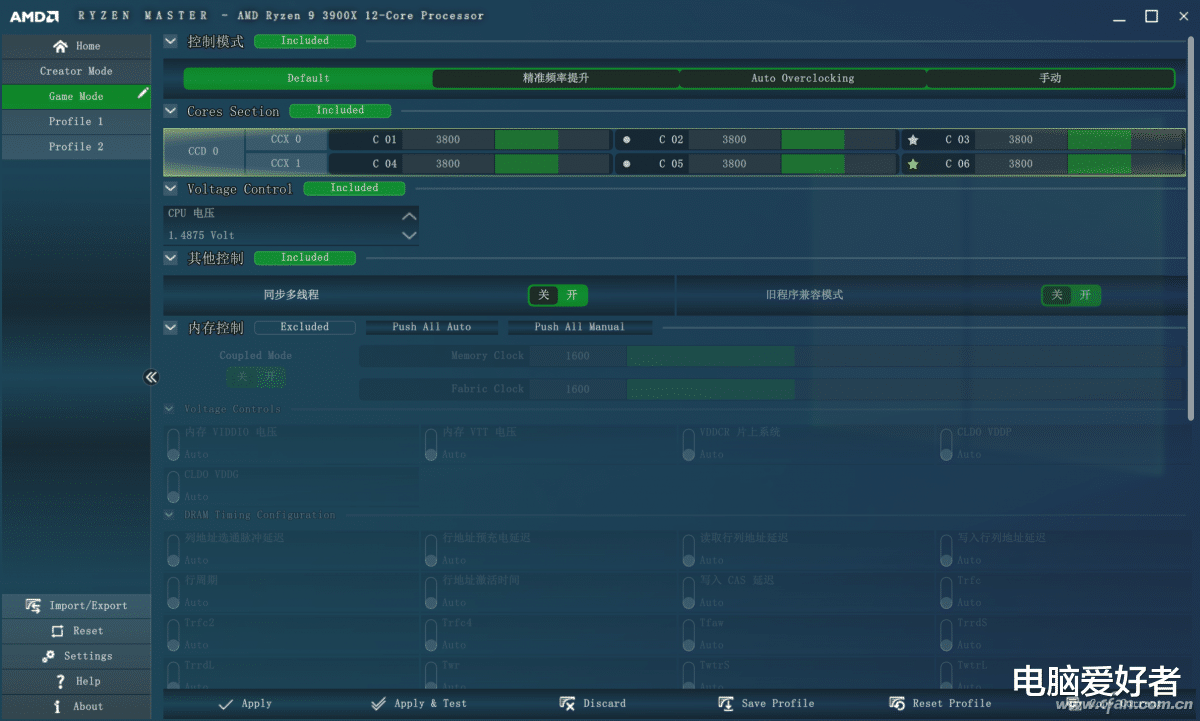Screen dimensions: 1200x721
Task: Toggle 其他控制 Included badge
Action: (x=305, y=258)
